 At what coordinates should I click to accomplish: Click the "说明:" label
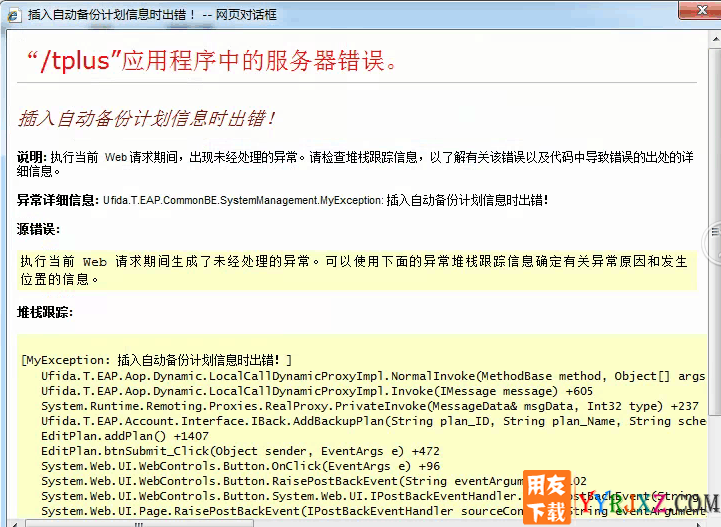32,157
